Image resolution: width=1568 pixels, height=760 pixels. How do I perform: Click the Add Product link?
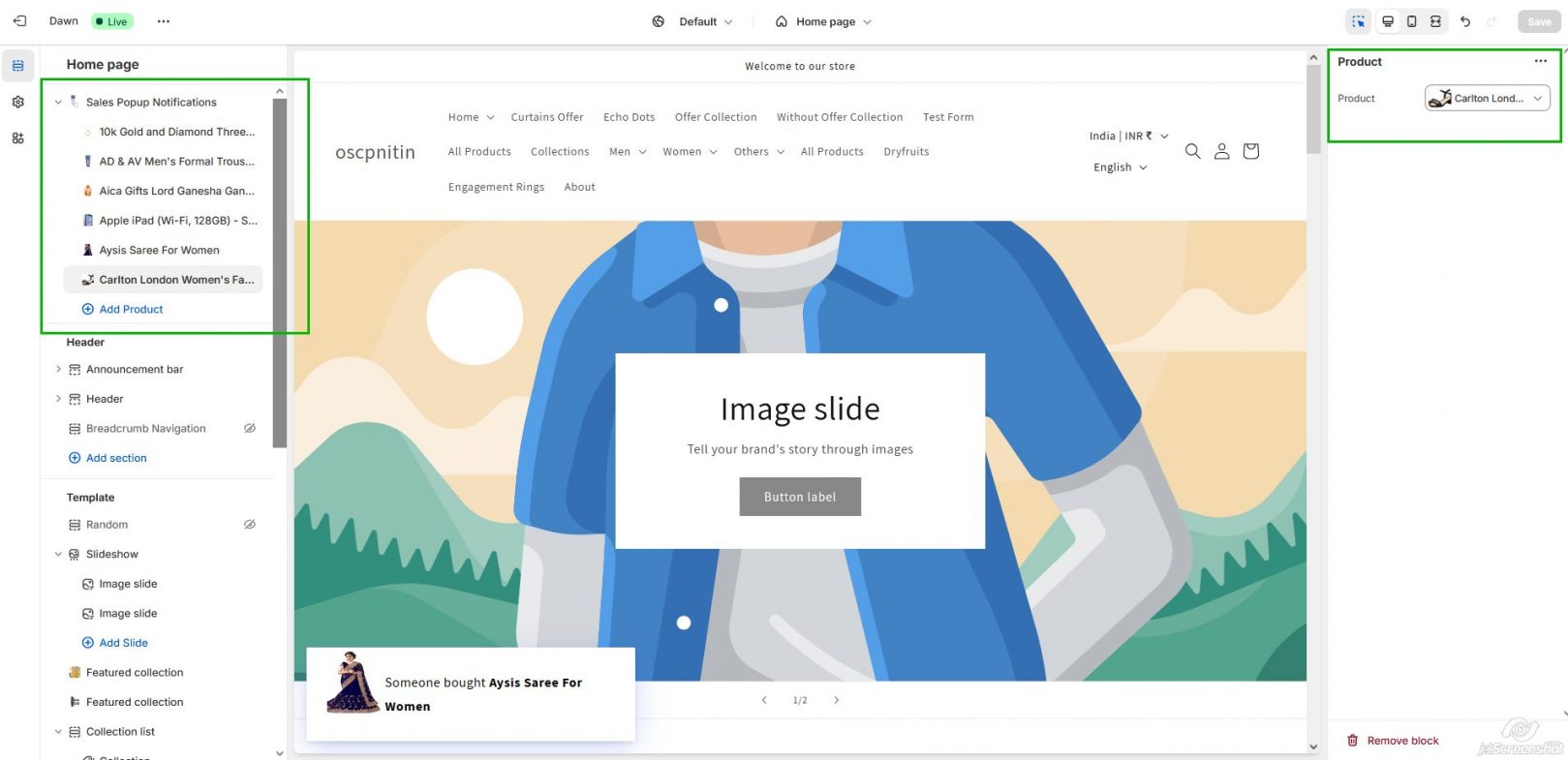click(x=131, y=309)
